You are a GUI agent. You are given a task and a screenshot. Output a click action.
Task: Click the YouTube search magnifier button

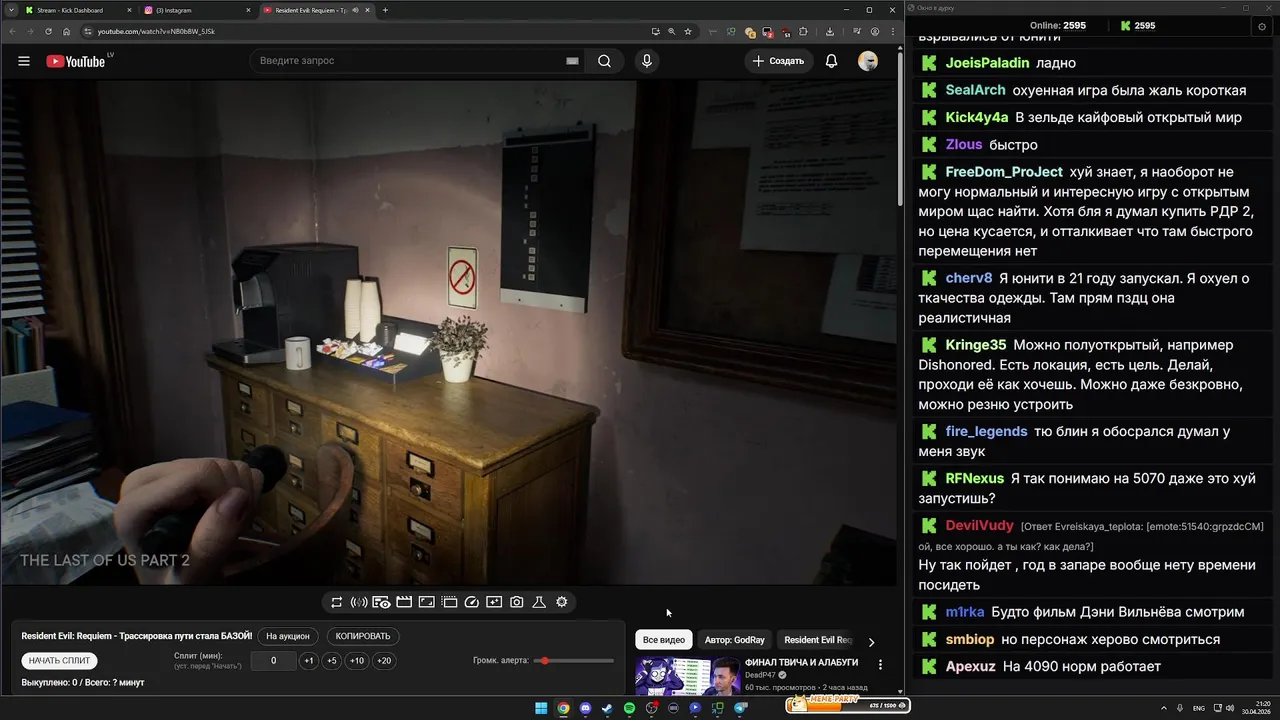[x=604, y=61]
